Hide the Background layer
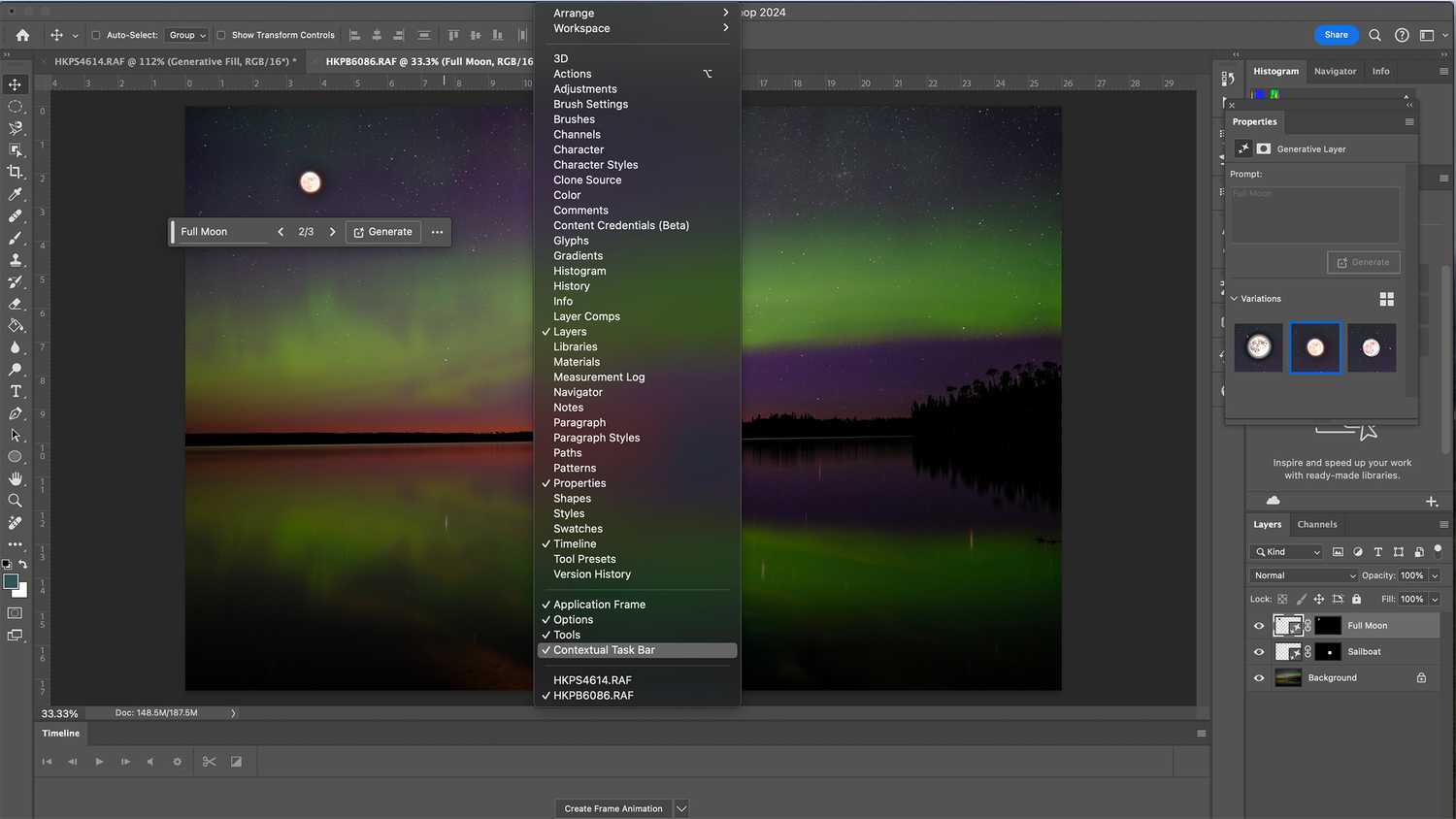 (x=1259, y=677)
